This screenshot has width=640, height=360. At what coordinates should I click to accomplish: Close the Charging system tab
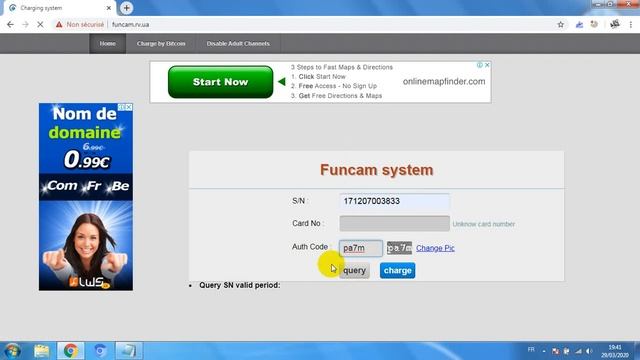pyautogui.click(x=109, y=8)
